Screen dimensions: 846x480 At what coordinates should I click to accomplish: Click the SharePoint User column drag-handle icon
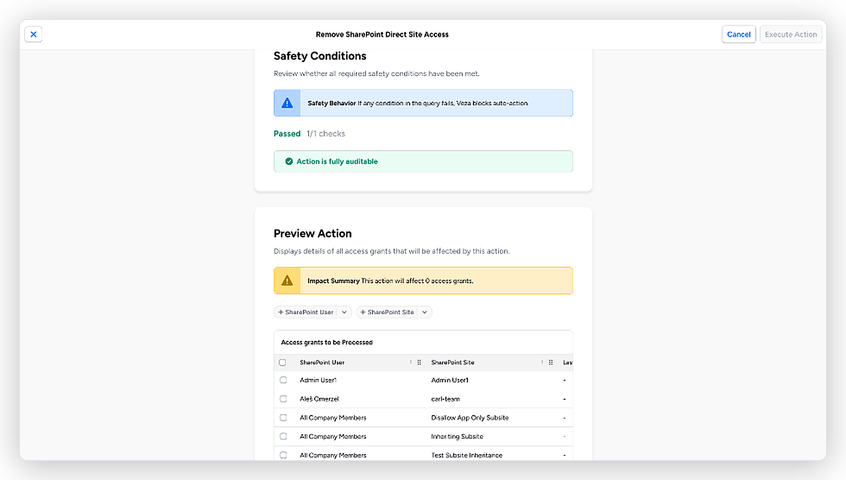(419, 362)
